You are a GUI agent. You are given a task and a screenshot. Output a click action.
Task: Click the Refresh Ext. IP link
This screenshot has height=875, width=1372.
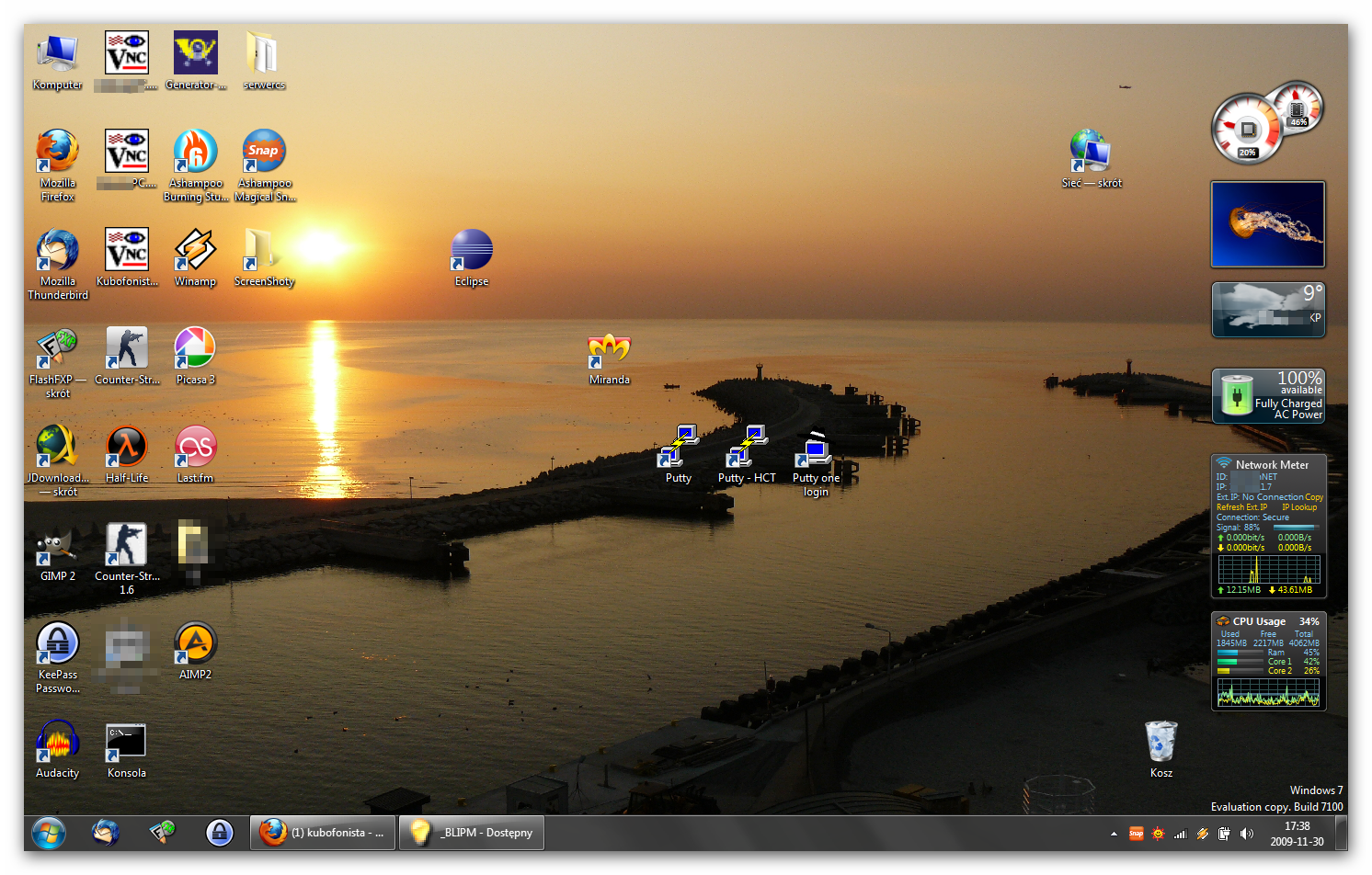1241,507
